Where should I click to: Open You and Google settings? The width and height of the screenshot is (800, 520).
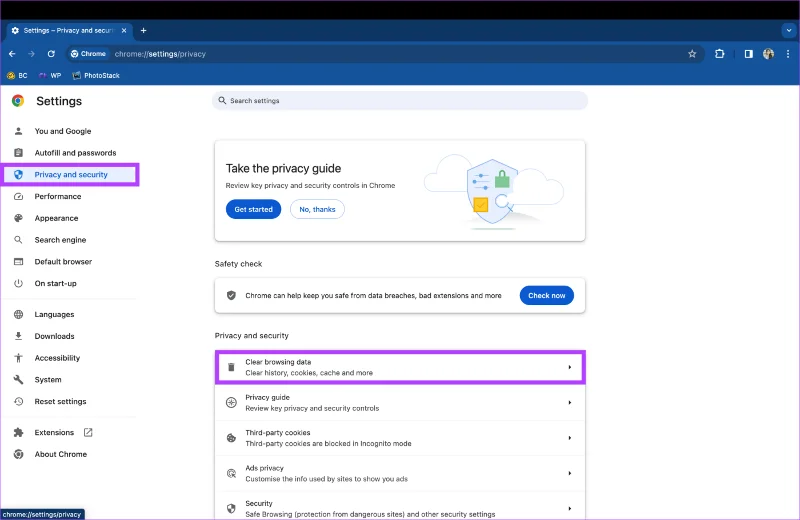pyautogui.click(x=63, y=131)
